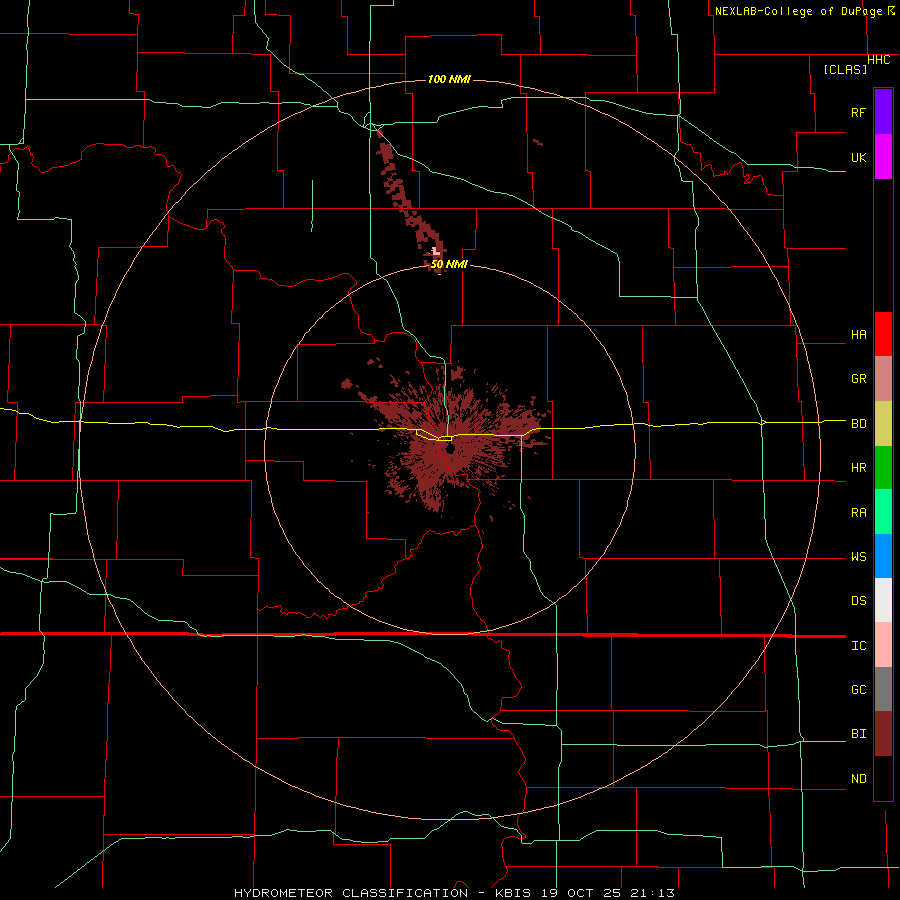
Task: Click the [CLAS] label
Action: [x=845, y=70]
